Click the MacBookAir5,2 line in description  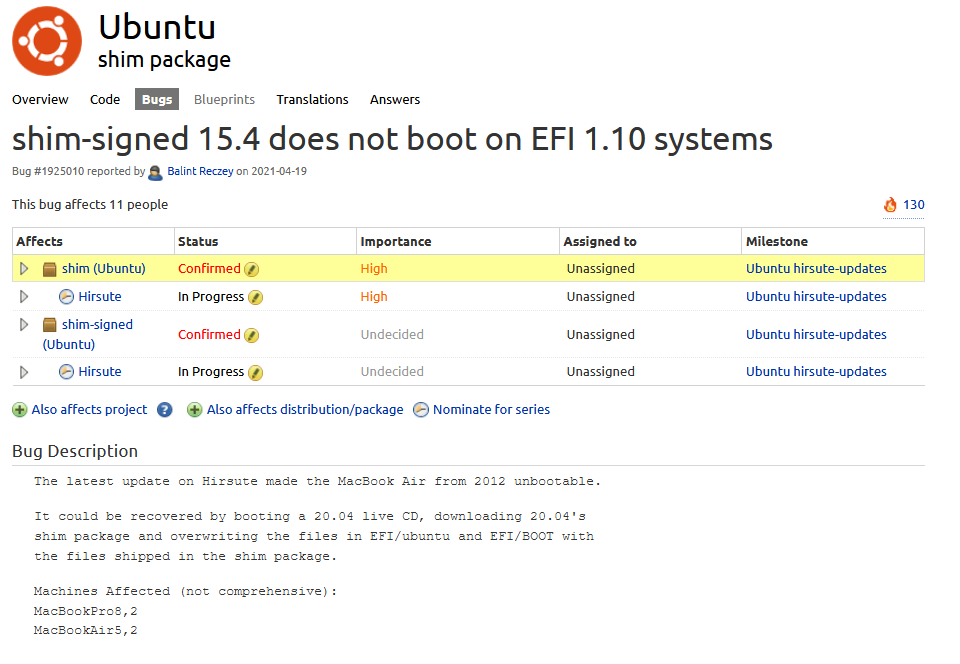pos(86,630)
